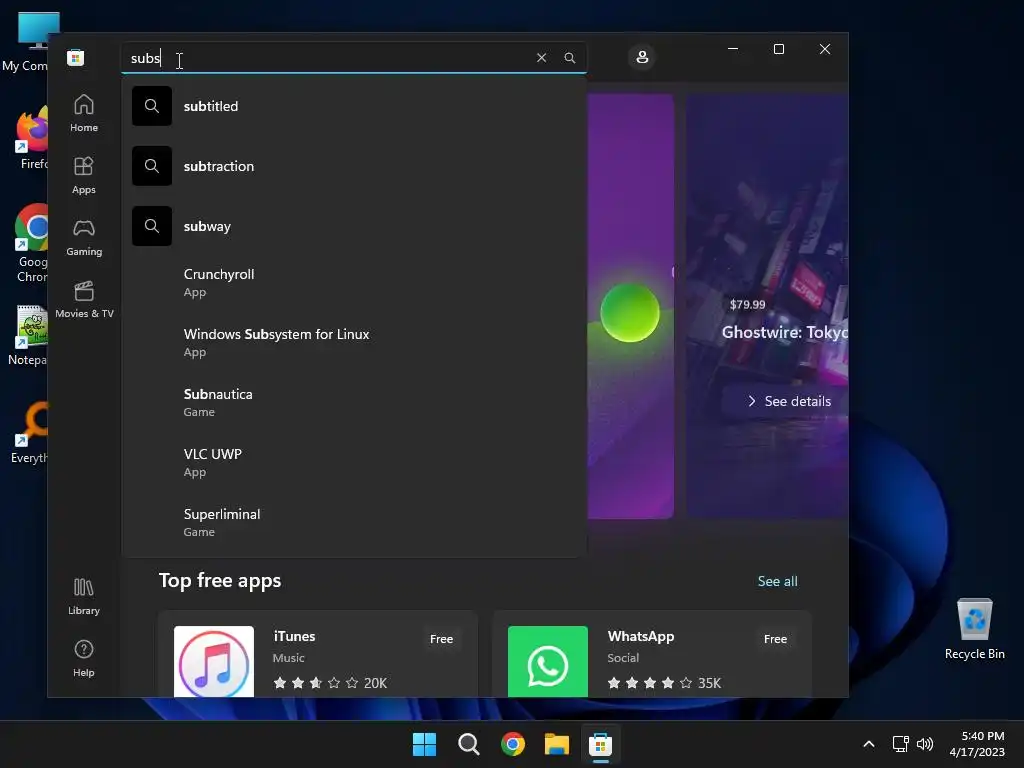Click the search icon beside subtraction
Screen dimensions: 1024x768
tap(152, 166)
